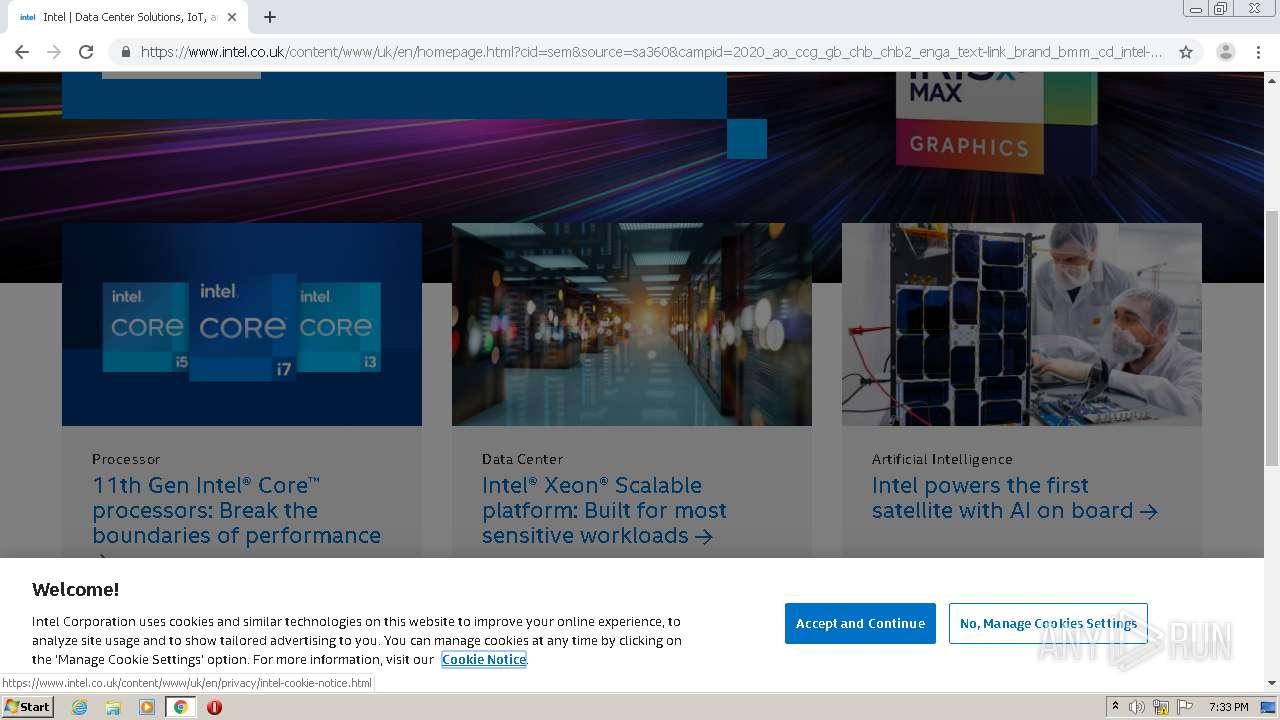Image resolution: width=1280 pixels, height=720 pixels.
Task: Go back to the previous page
Action: pos(22,52)
